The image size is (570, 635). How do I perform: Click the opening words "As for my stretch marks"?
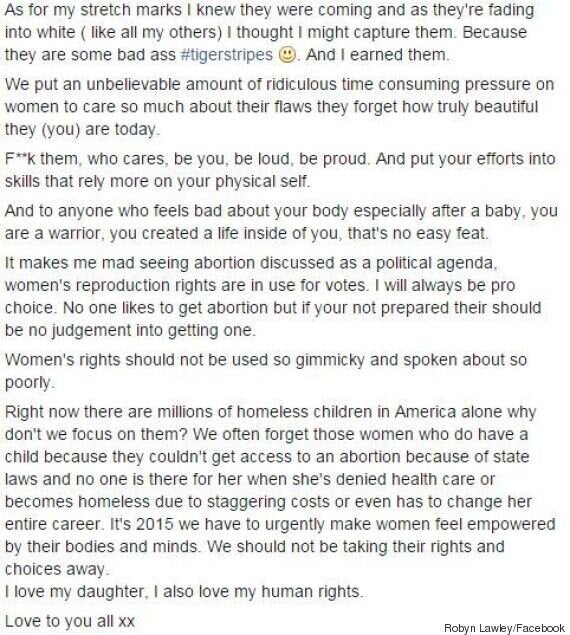(94, 10)
